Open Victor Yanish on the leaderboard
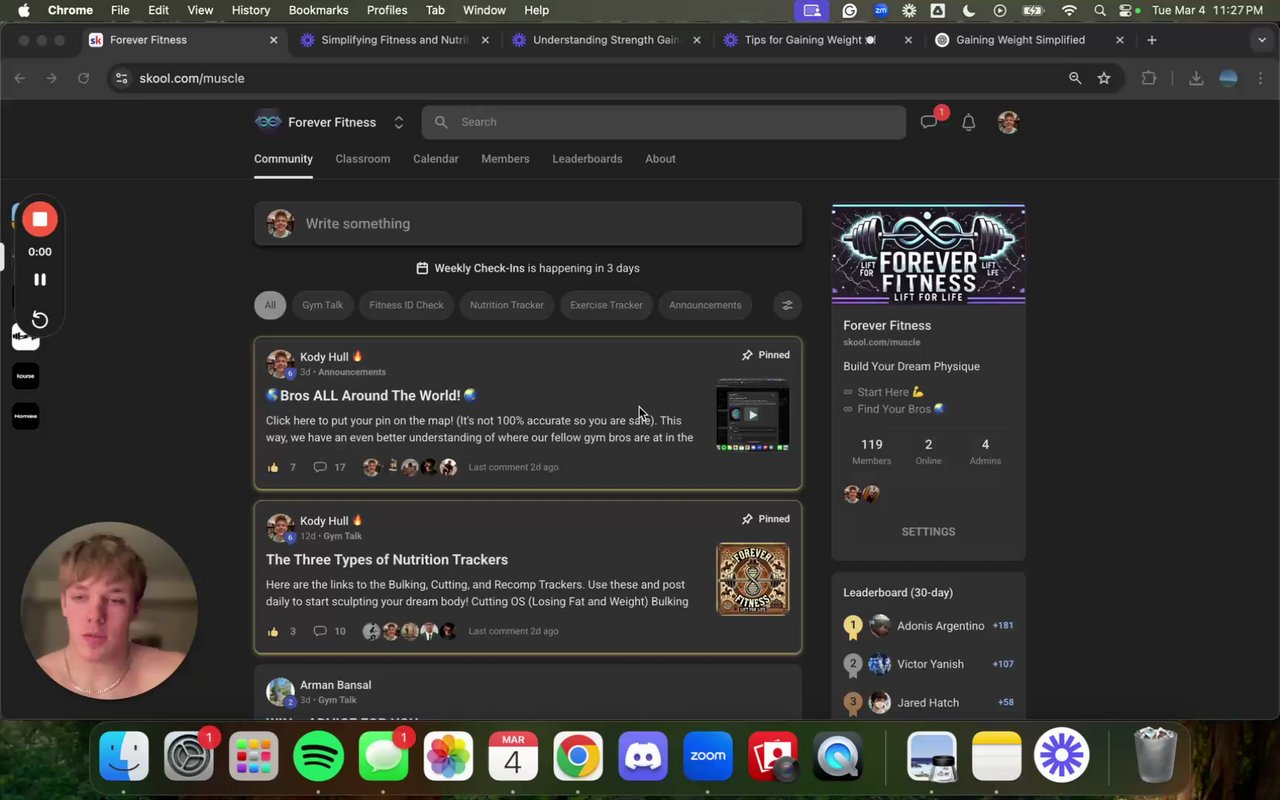 pyautogui.click(x=930, y=664)
